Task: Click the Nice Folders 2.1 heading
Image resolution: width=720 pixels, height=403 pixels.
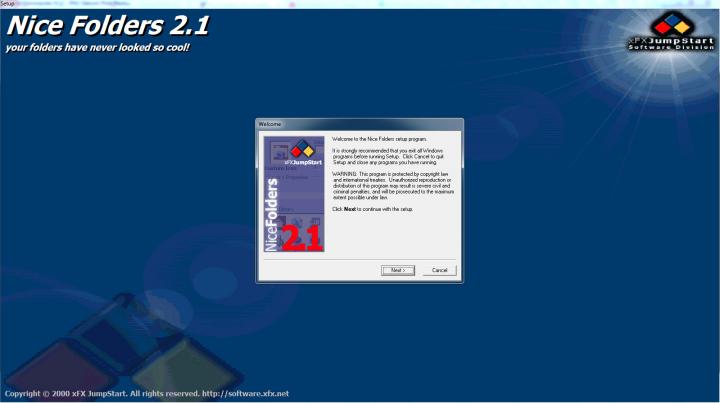Action: 108,25
